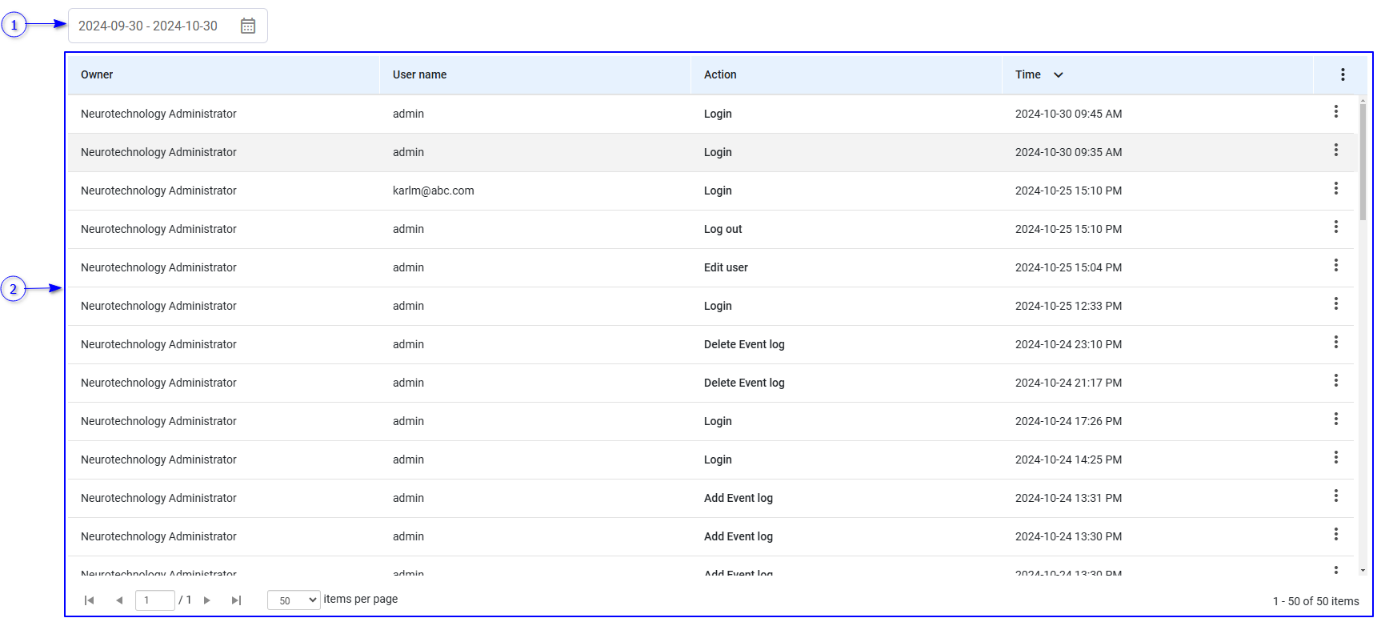
Task: Go to the previous page arrow
Action: 119,600
